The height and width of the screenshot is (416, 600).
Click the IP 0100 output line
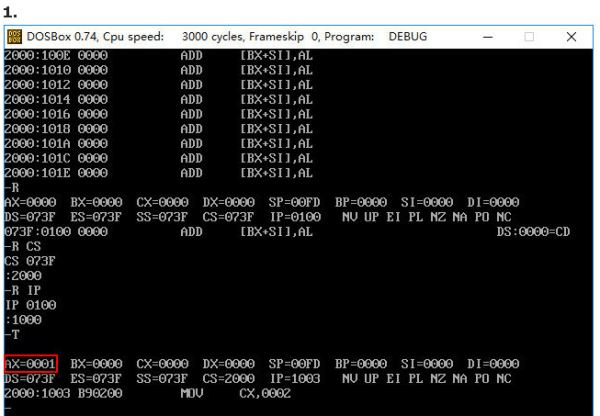[x=30, y=305]
